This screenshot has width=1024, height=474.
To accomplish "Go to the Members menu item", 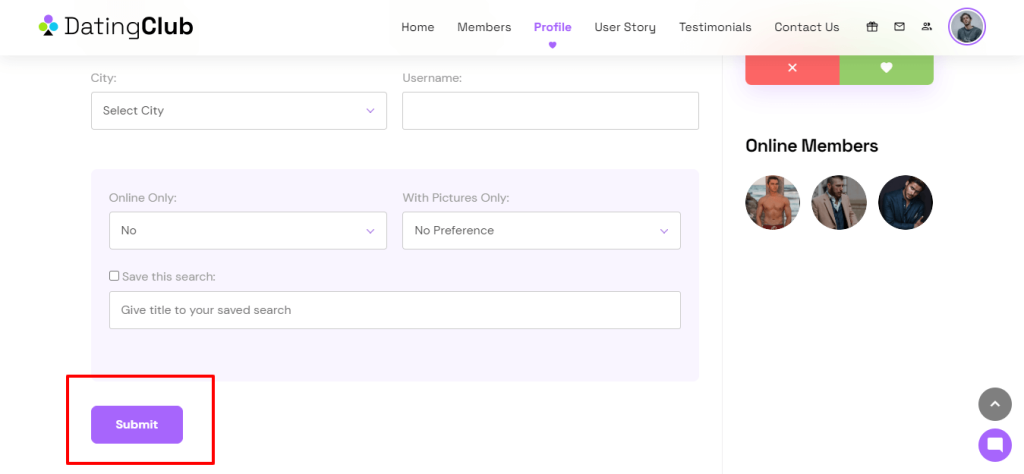I will coord(484,27).
